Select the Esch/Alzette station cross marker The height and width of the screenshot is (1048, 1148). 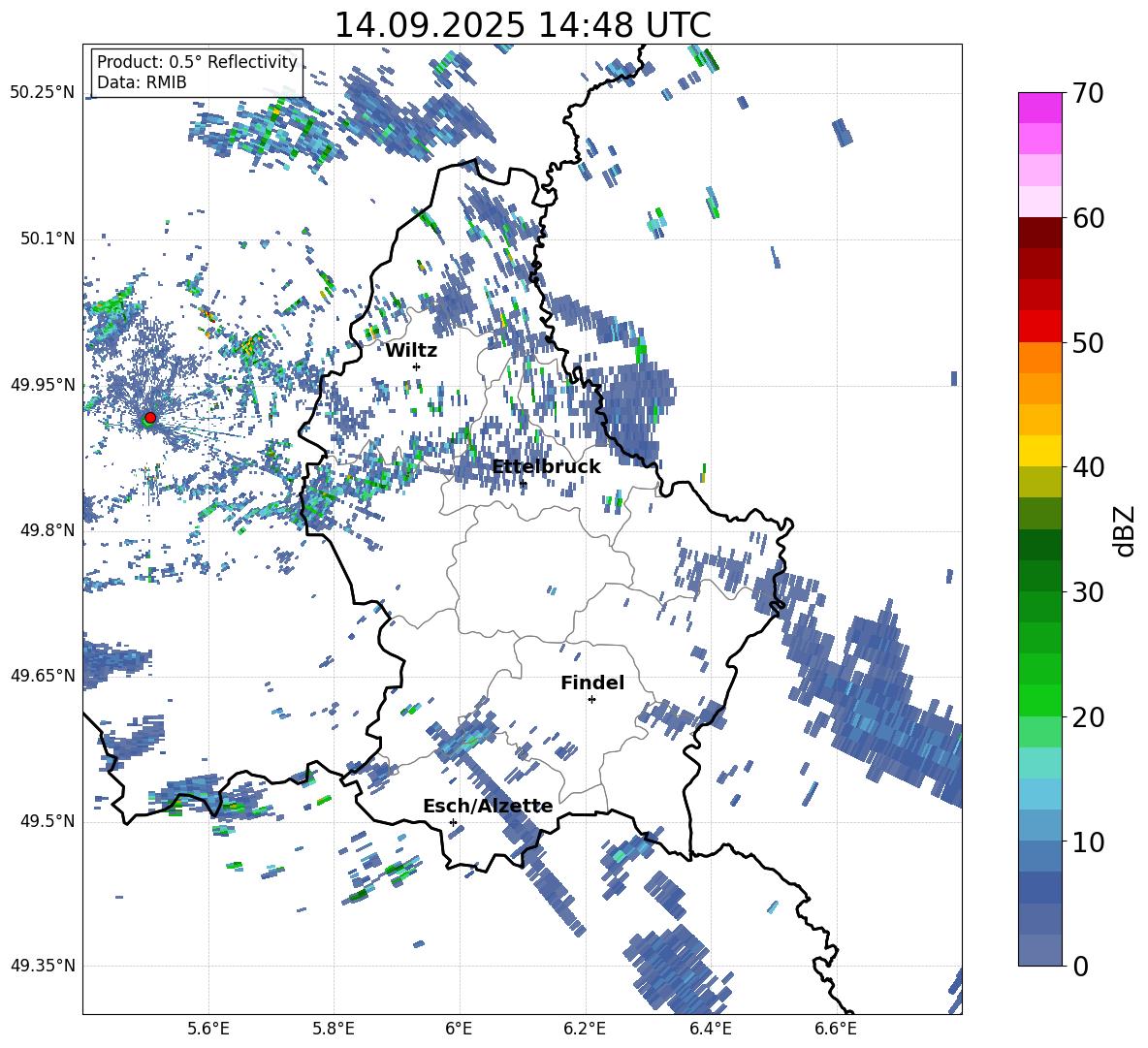pos(453,822)
